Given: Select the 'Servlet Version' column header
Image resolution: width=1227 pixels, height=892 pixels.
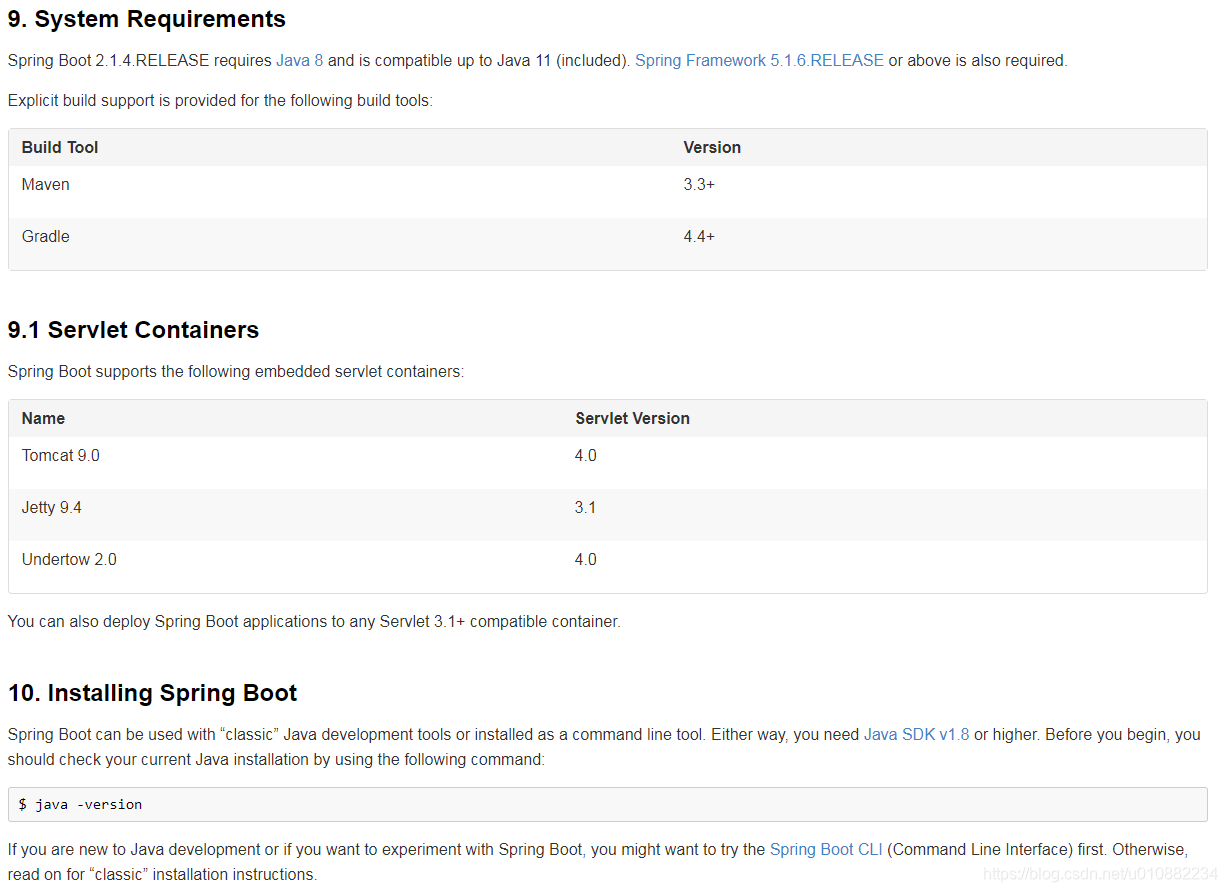Looking at the screenshot, I should point(632,418).
